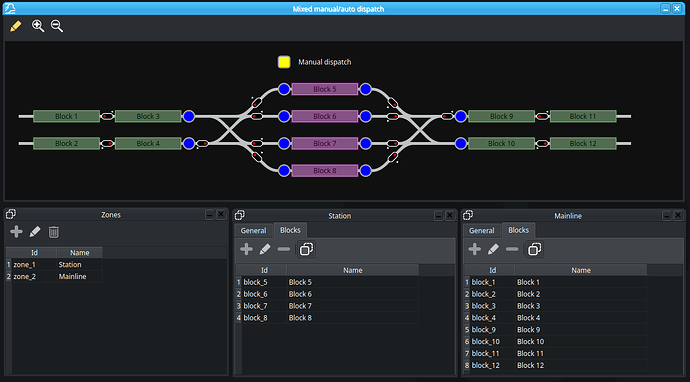
Task: Detach the Zones panel with float icon
Action: (11, 214)
